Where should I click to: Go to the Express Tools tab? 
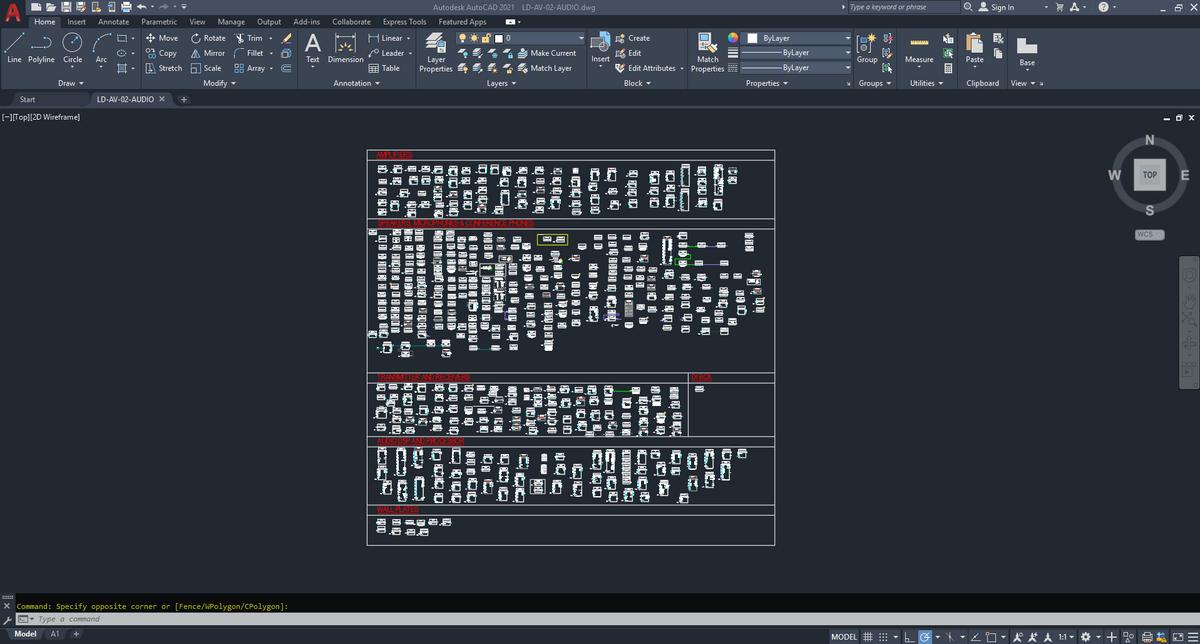[x=404, y=21]
